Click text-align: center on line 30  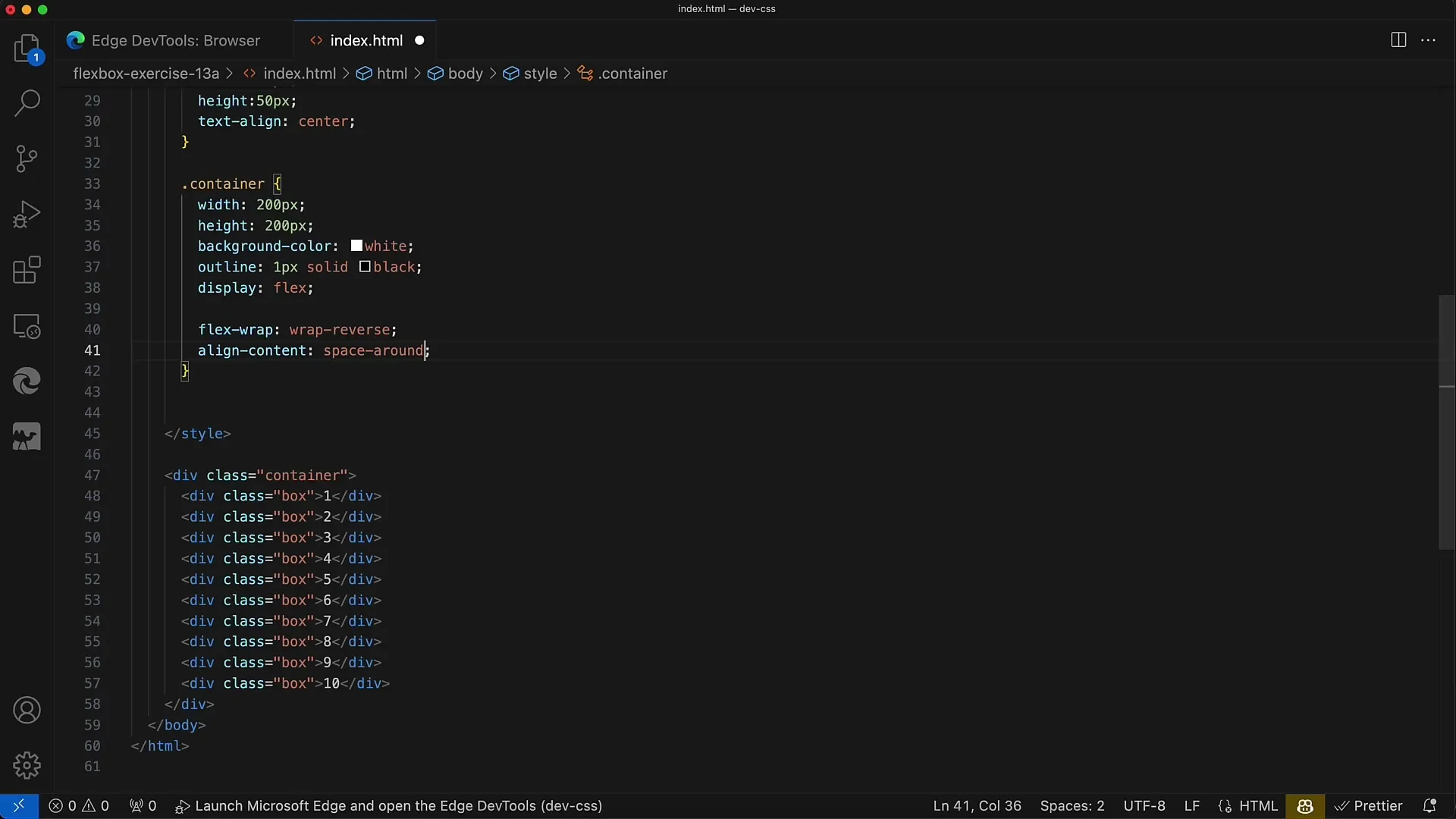coord(277,121)
